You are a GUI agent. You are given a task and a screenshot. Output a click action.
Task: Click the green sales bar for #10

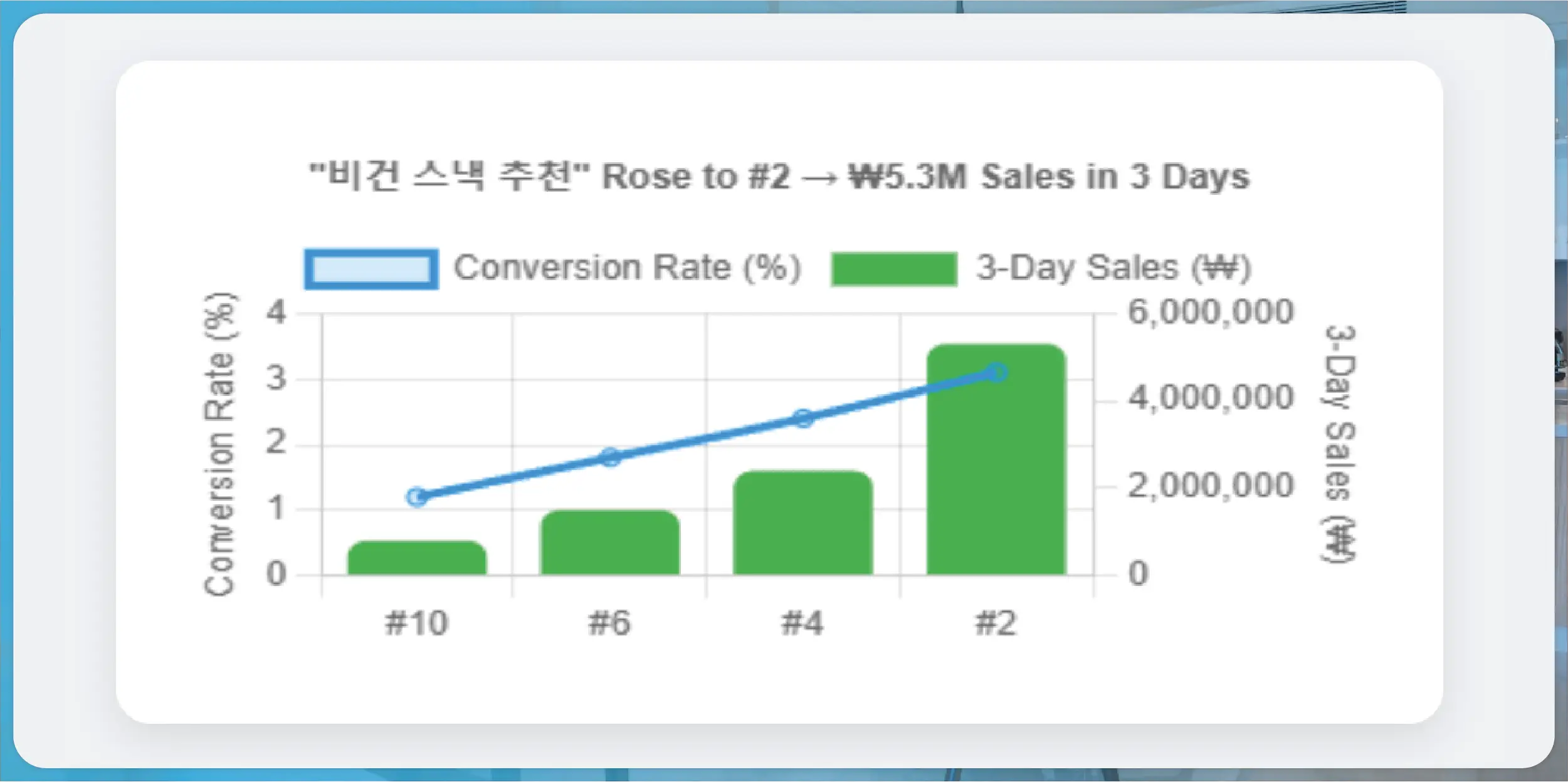(417, 558)
